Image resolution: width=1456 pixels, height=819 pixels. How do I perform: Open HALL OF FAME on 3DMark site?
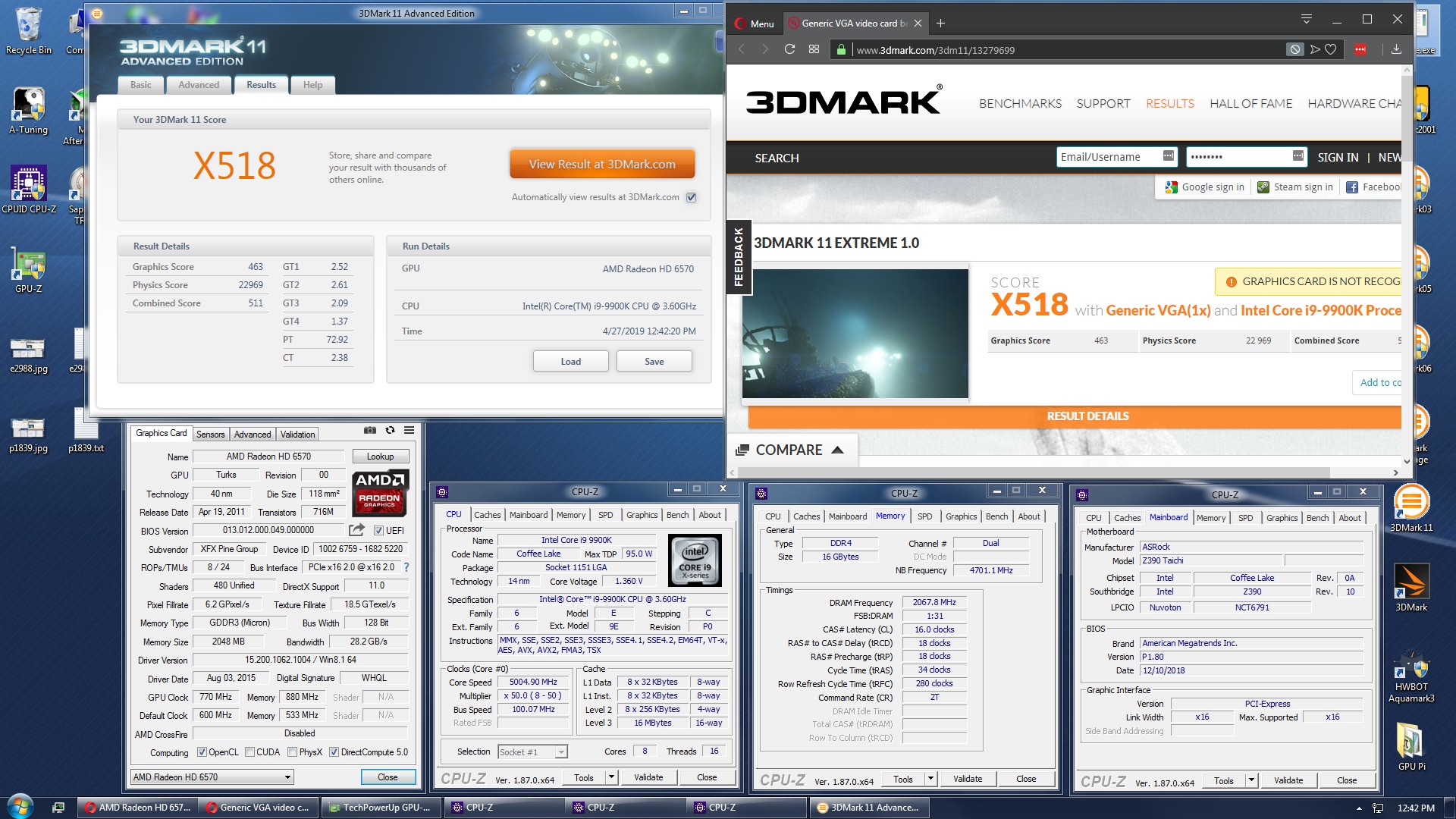click(x=1250, y=104)
